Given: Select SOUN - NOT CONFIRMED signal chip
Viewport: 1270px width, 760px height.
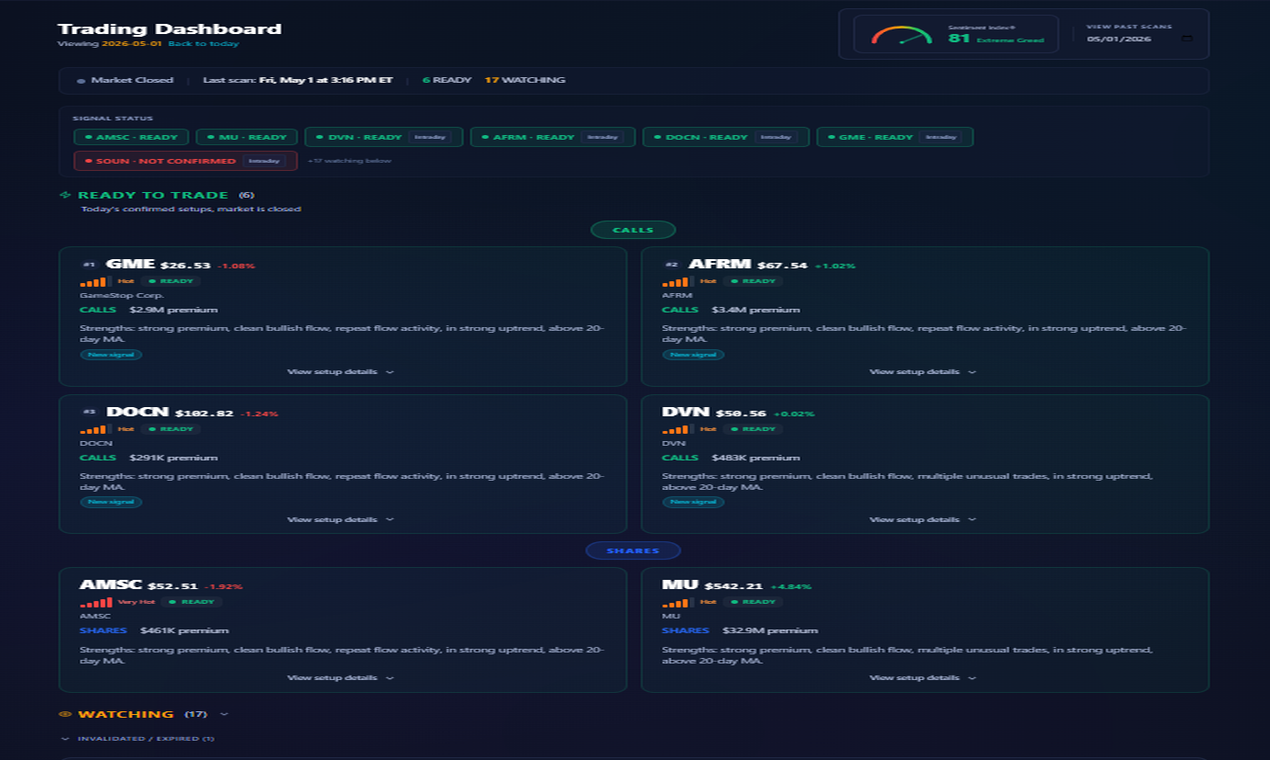Looking at the screenshot, I should 185,161.
